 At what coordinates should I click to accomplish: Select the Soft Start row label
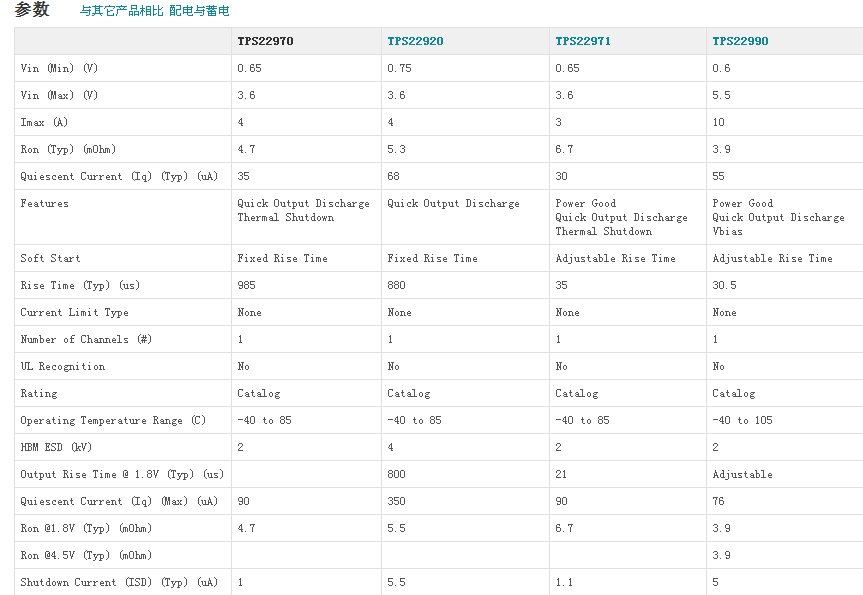click(x=50, y=258)
